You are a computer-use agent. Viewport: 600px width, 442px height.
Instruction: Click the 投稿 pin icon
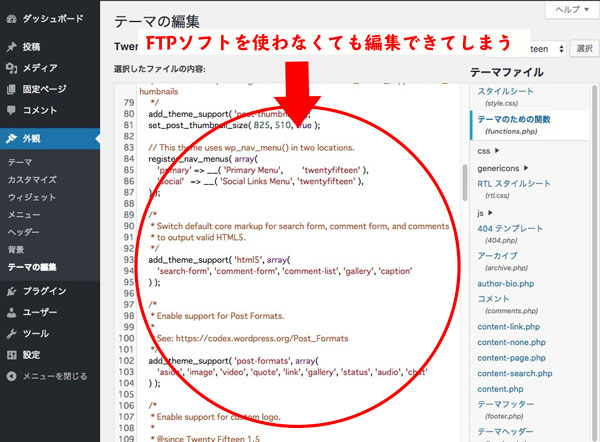(11, 47)
